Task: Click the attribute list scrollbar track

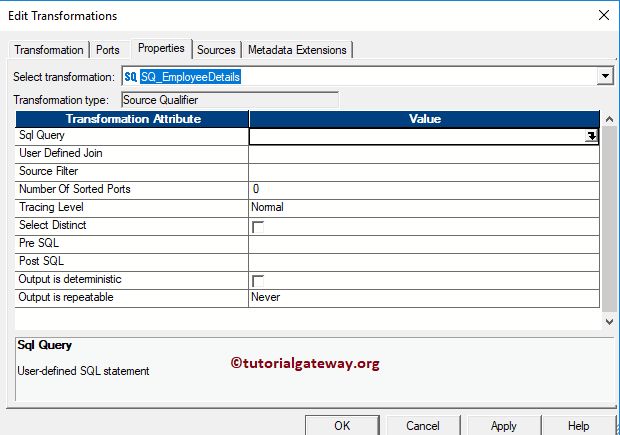Action: pos(609,219)
